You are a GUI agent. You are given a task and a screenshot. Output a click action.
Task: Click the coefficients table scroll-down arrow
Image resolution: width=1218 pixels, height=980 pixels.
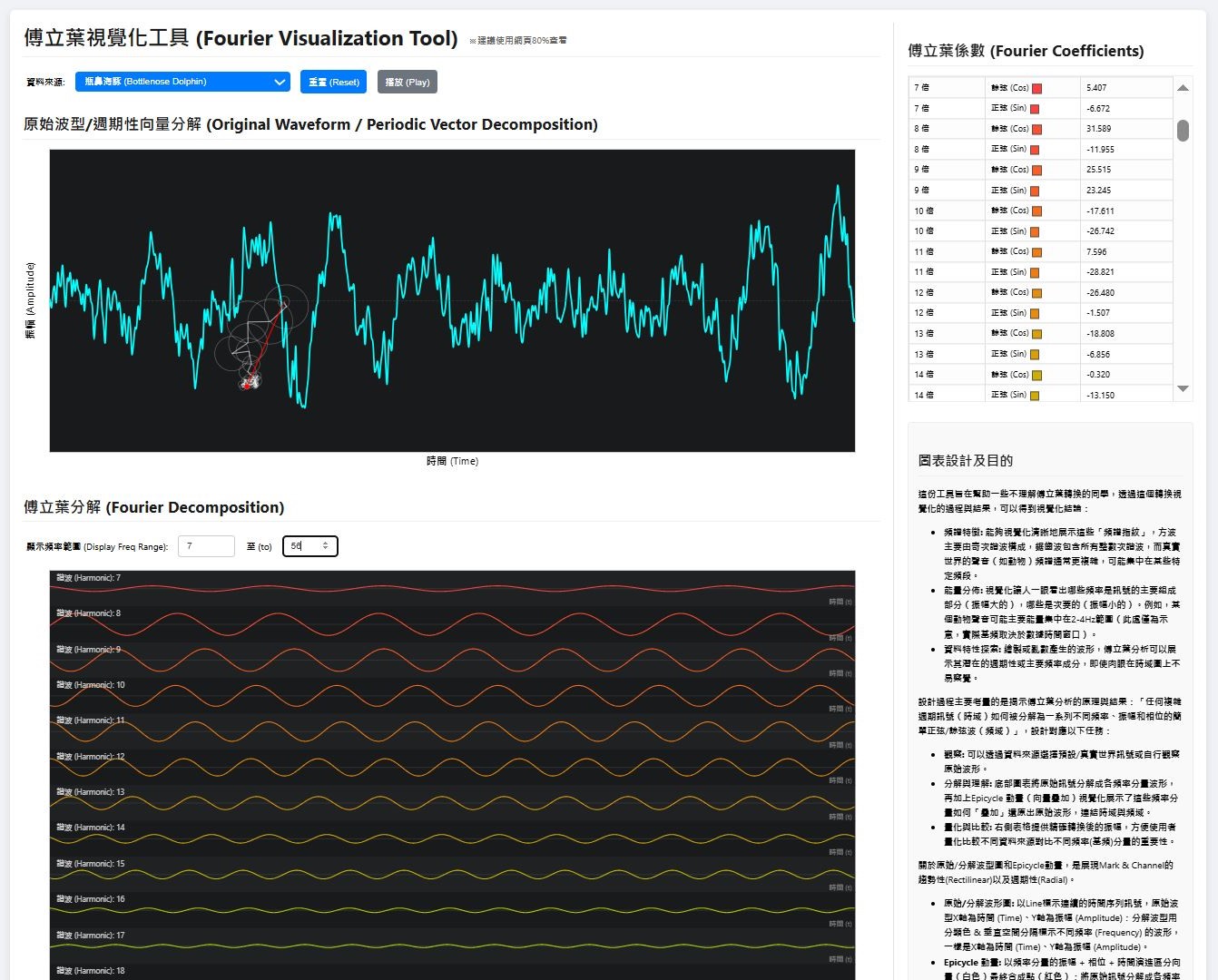pyautogui.click(x=1183, y=388)
